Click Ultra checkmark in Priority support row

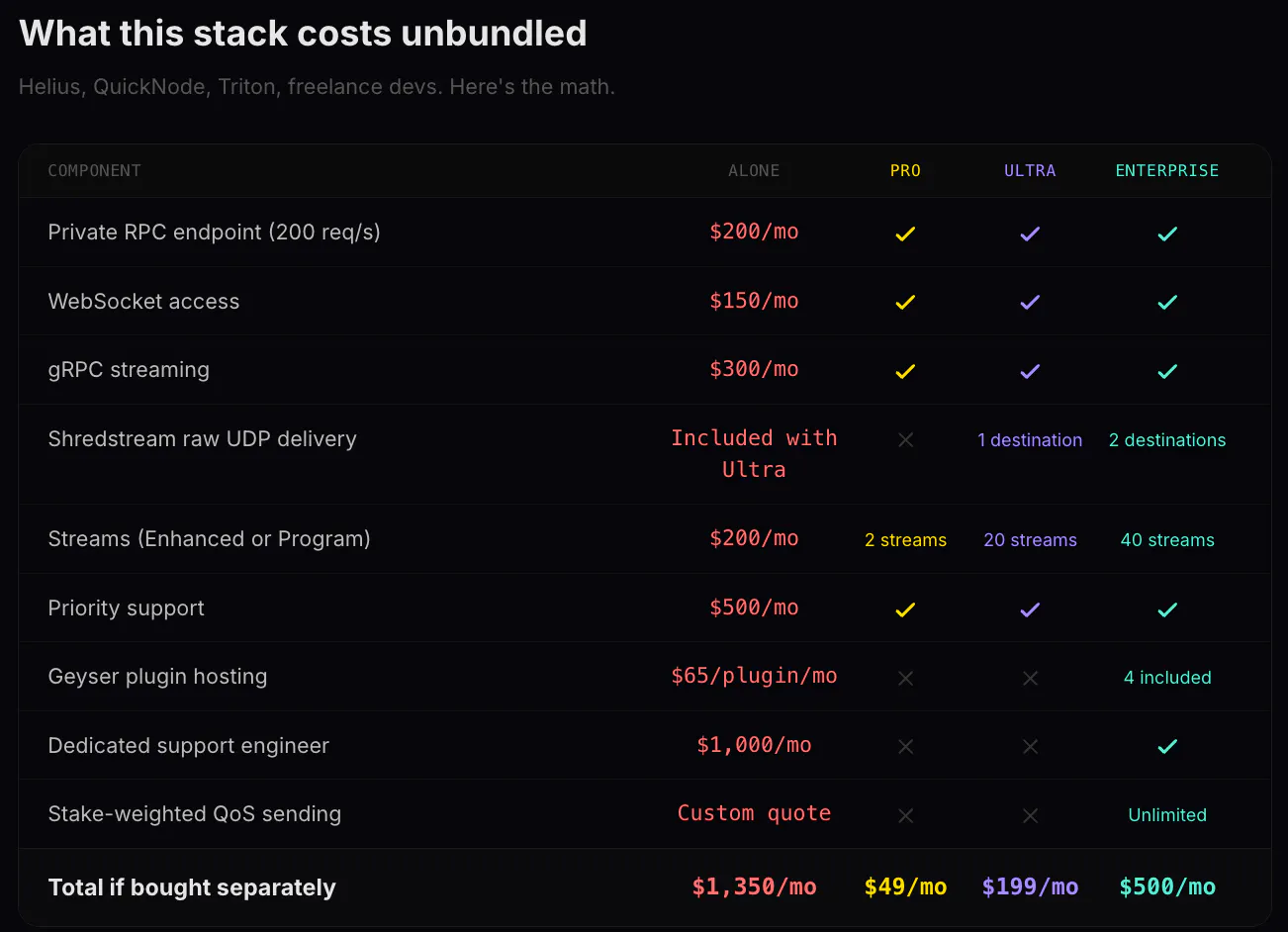click(1030, 609)
